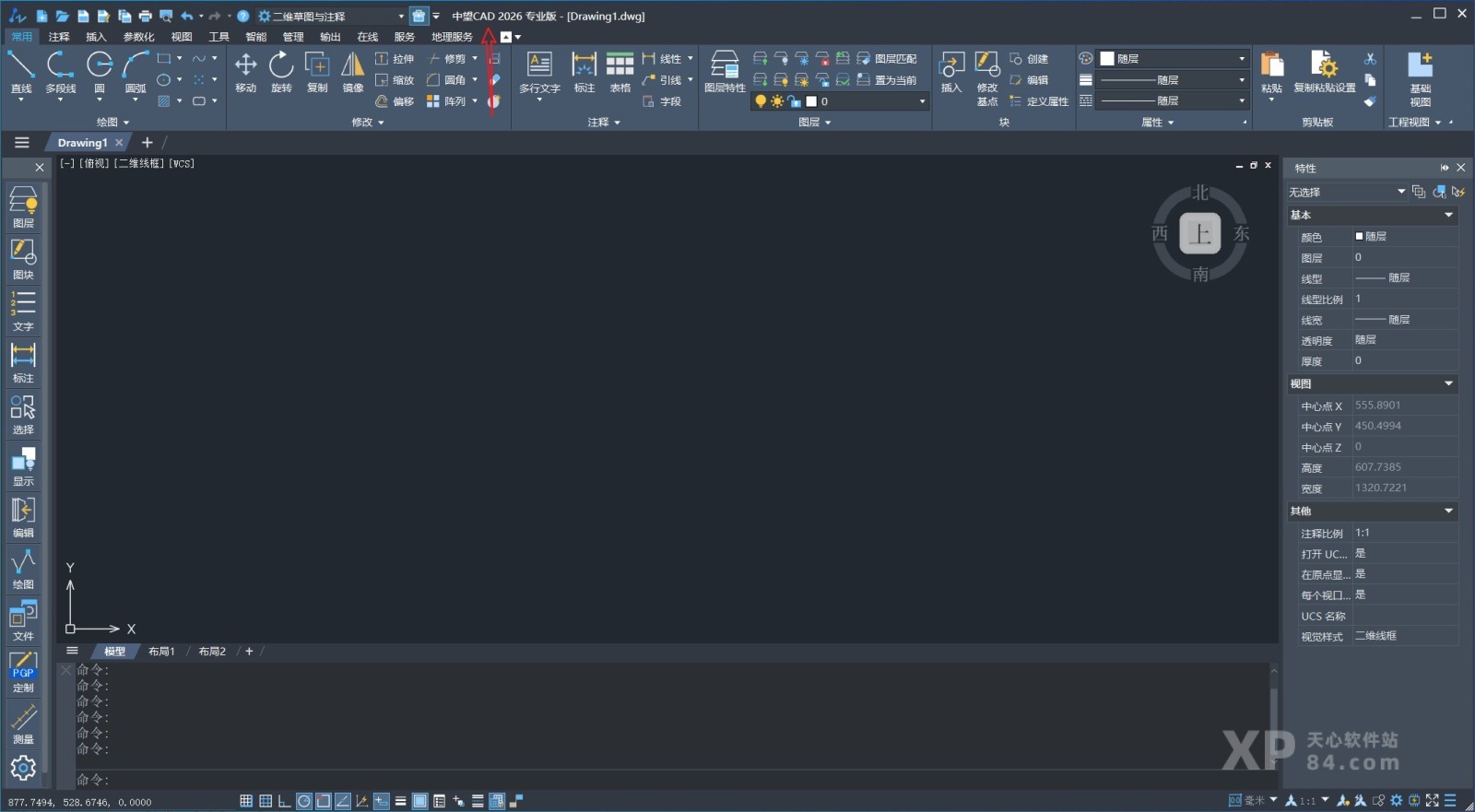
Task: Toggle ortho mode in status bar
Action: tap(284, 801)
